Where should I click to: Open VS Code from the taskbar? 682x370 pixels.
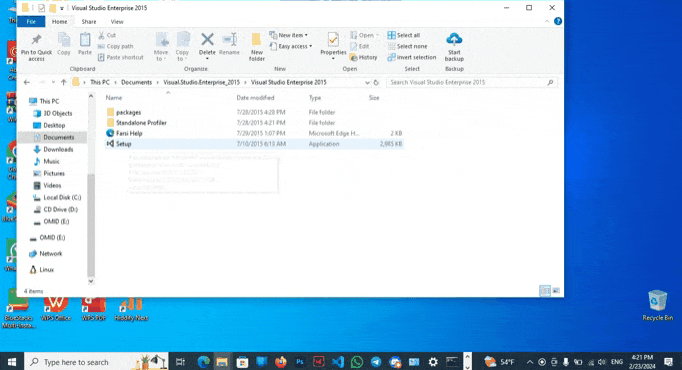pos(338,362)
